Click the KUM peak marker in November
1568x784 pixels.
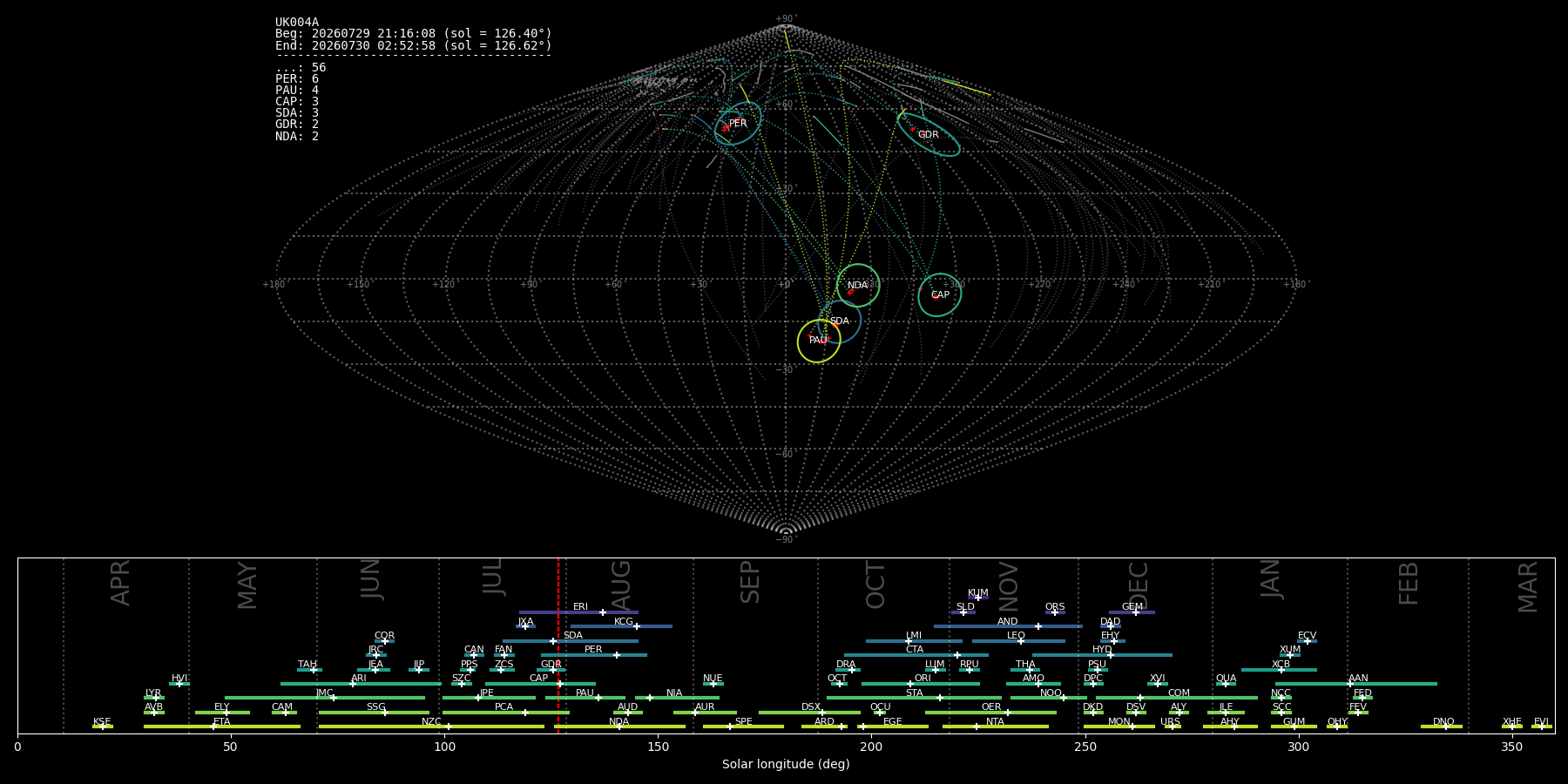(x=977, y=598)
